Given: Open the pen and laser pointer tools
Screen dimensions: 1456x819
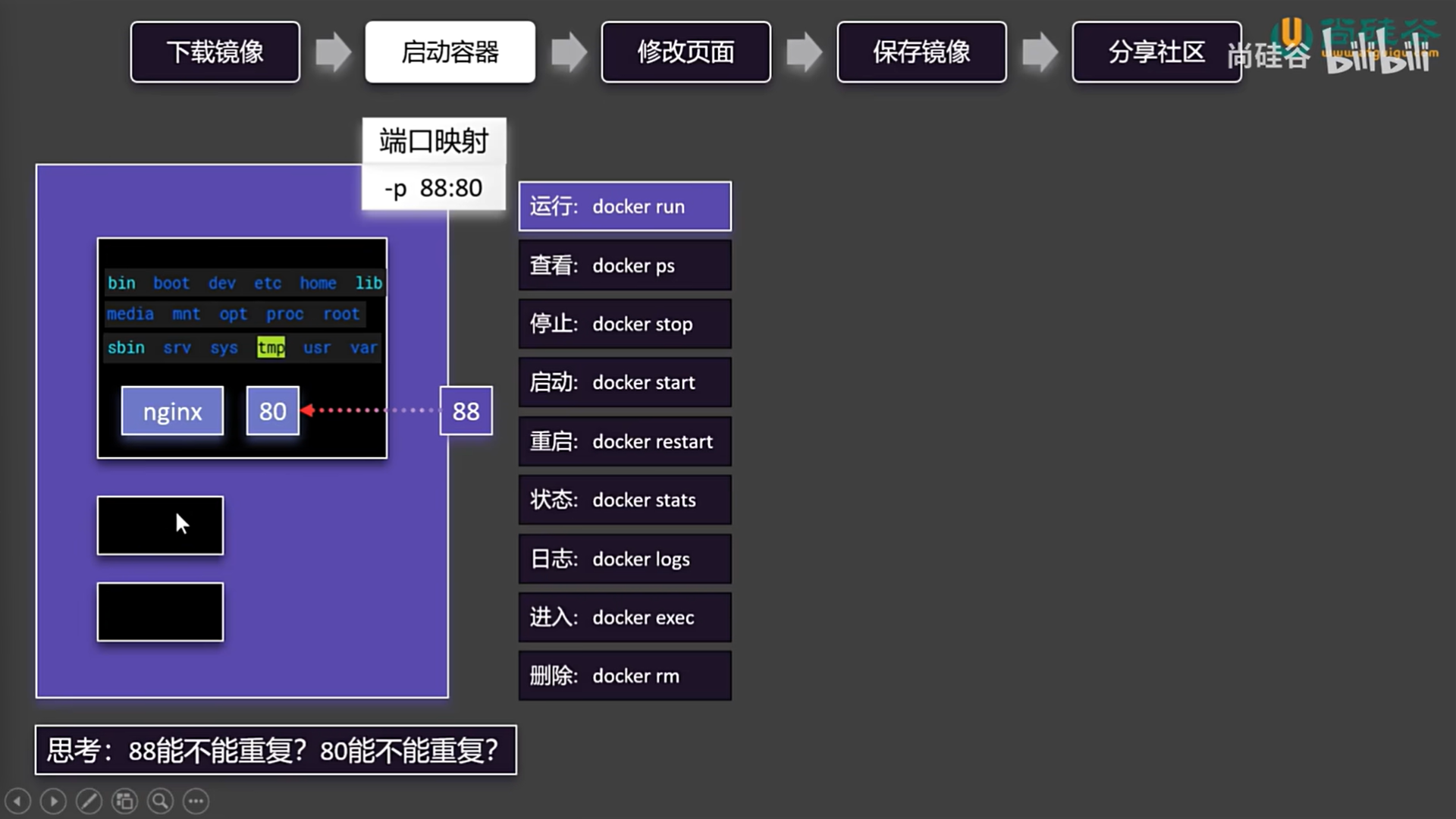Looking at the screenshot, I should tap(89, 801).
